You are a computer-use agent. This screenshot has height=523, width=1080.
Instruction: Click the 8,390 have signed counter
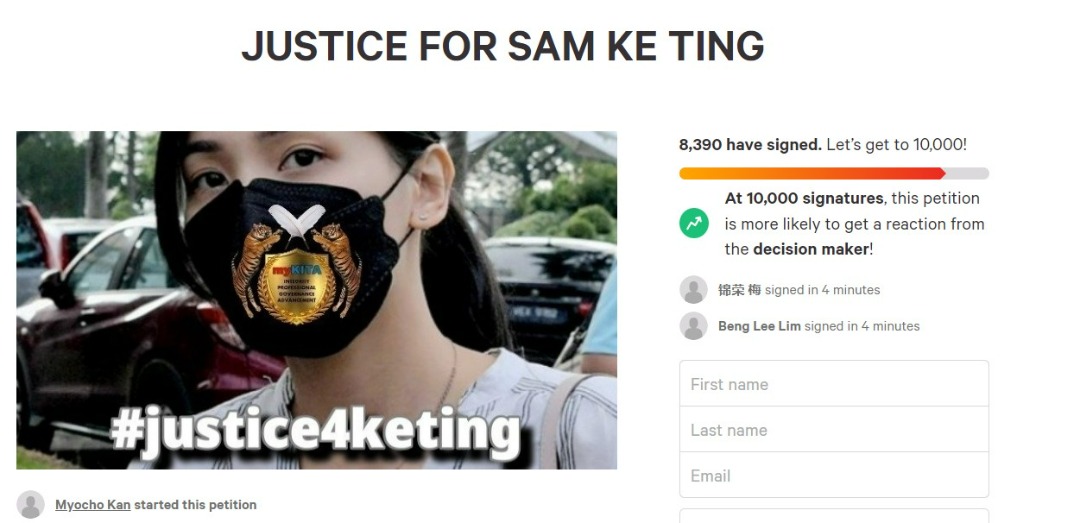click(750, 145)
